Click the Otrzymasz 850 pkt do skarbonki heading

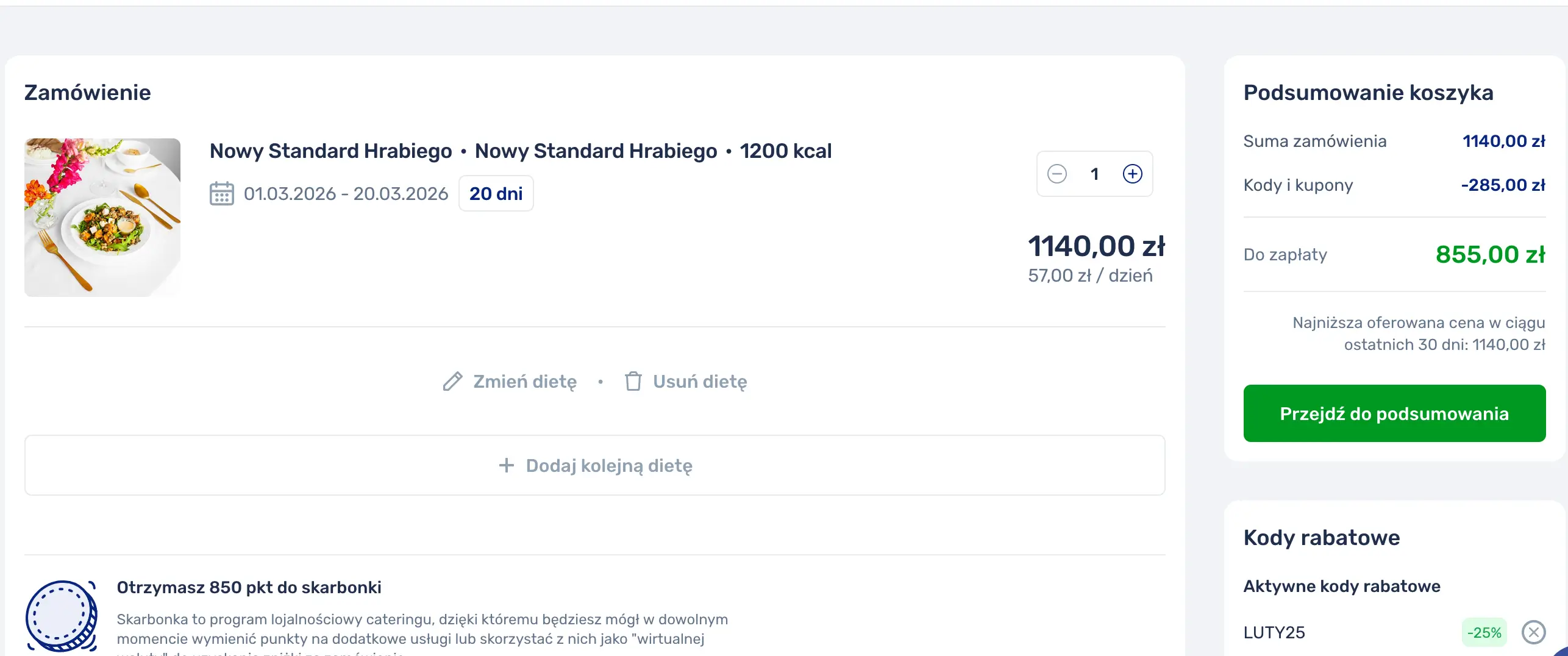coord(249,587)
